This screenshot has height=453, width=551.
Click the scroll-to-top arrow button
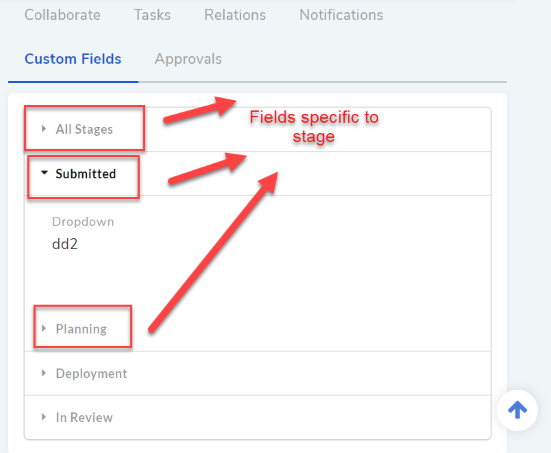coord(517,410)
